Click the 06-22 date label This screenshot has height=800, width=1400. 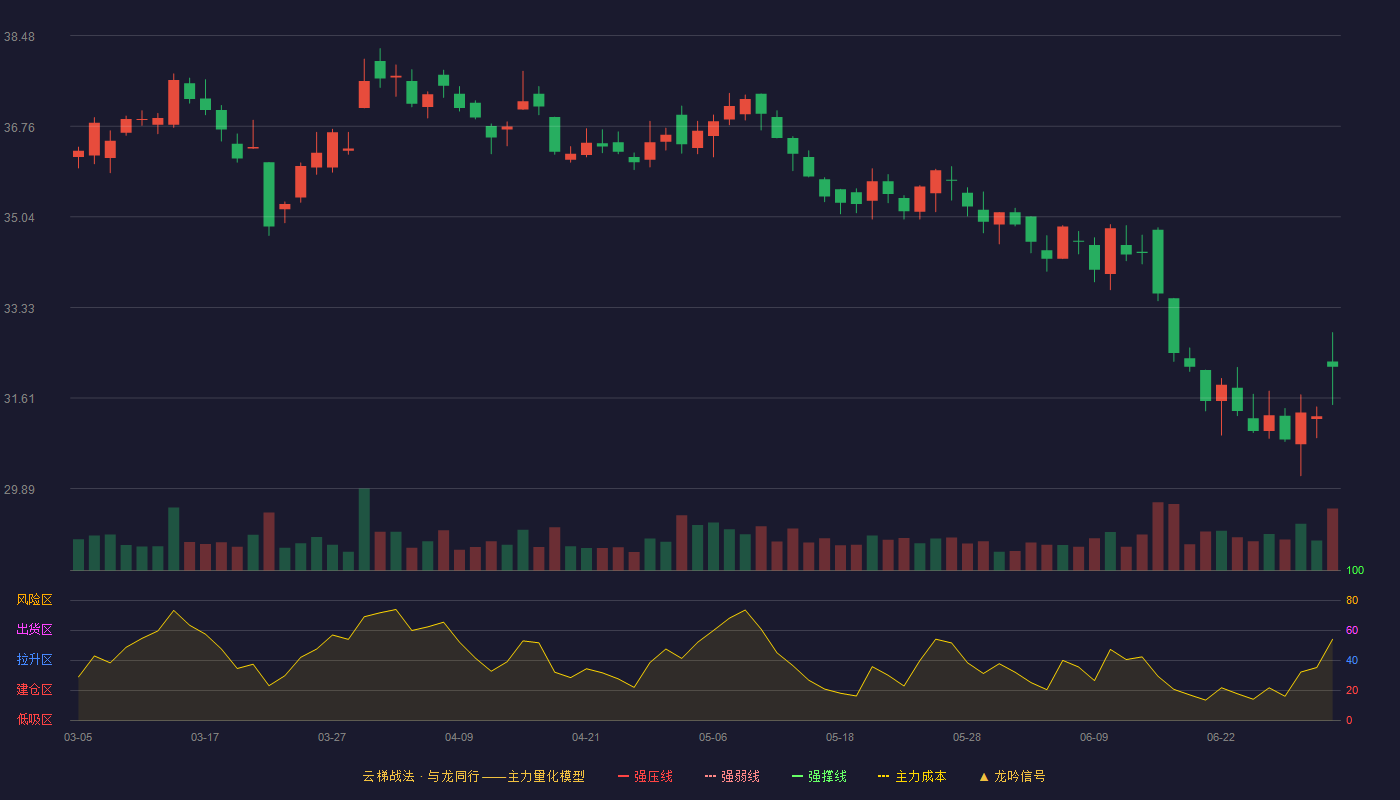coord(1221,737)
